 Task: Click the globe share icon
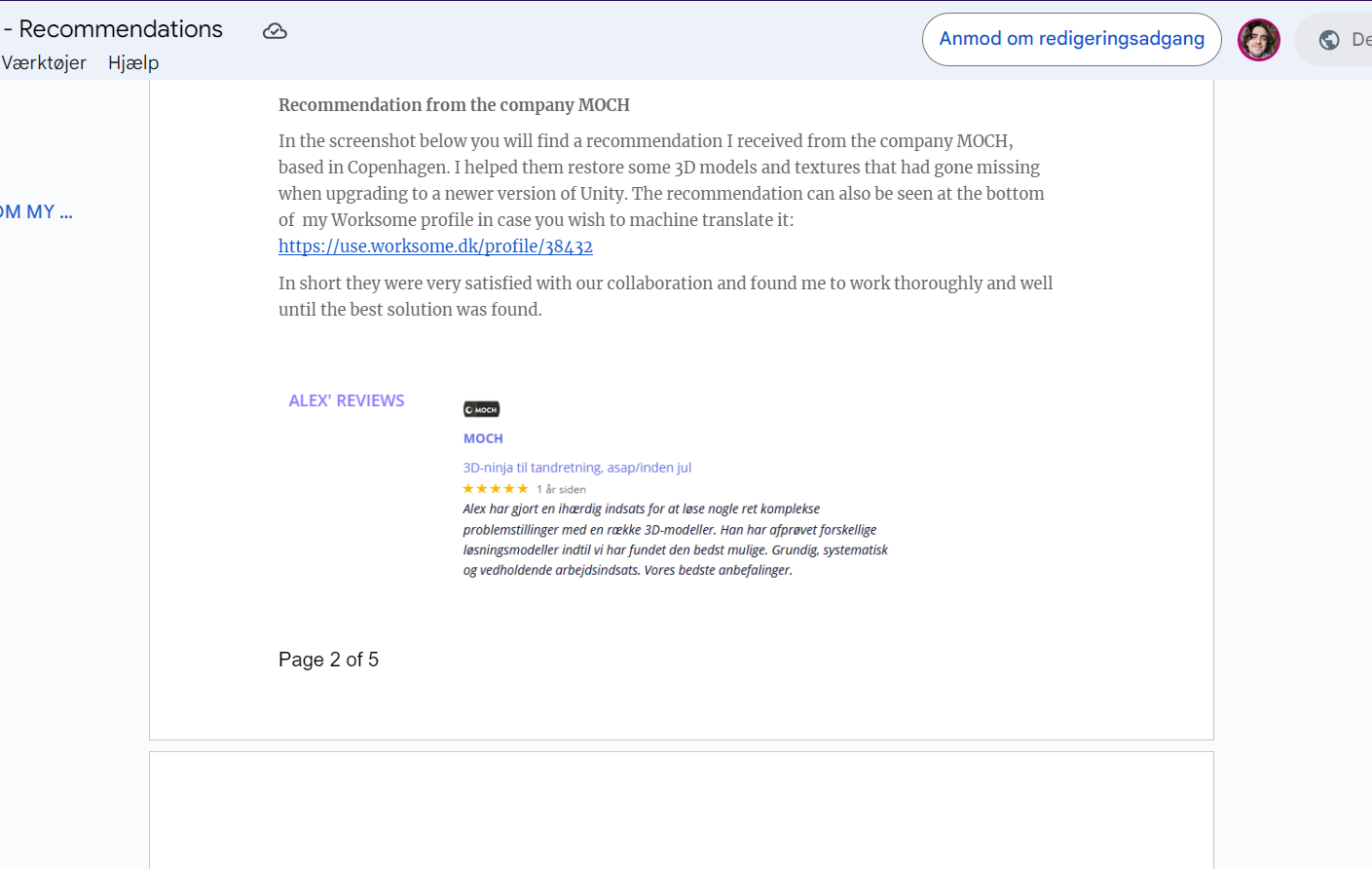click(x=1329, y=40)
